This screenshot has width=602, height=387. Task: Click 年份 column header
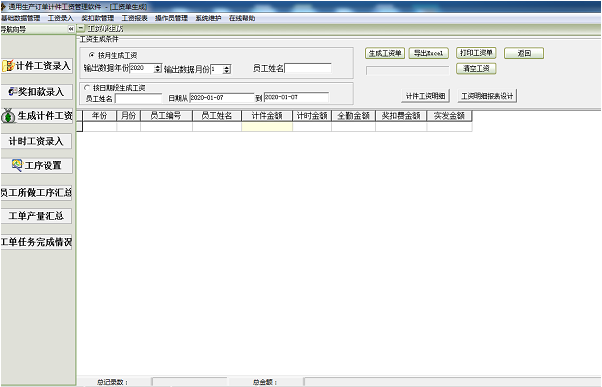coord(99,116)
